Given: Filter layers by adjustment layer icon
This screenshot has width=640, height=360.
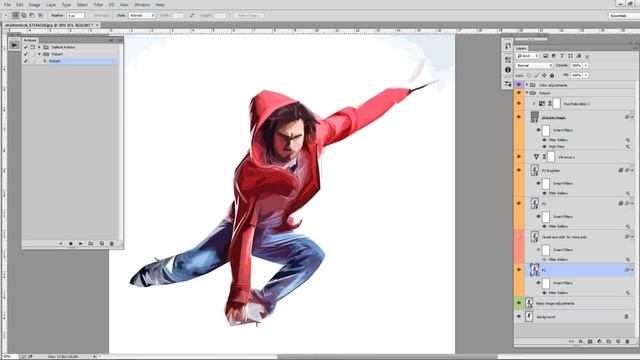Looking at the screenshot, I should click(554, 56).
